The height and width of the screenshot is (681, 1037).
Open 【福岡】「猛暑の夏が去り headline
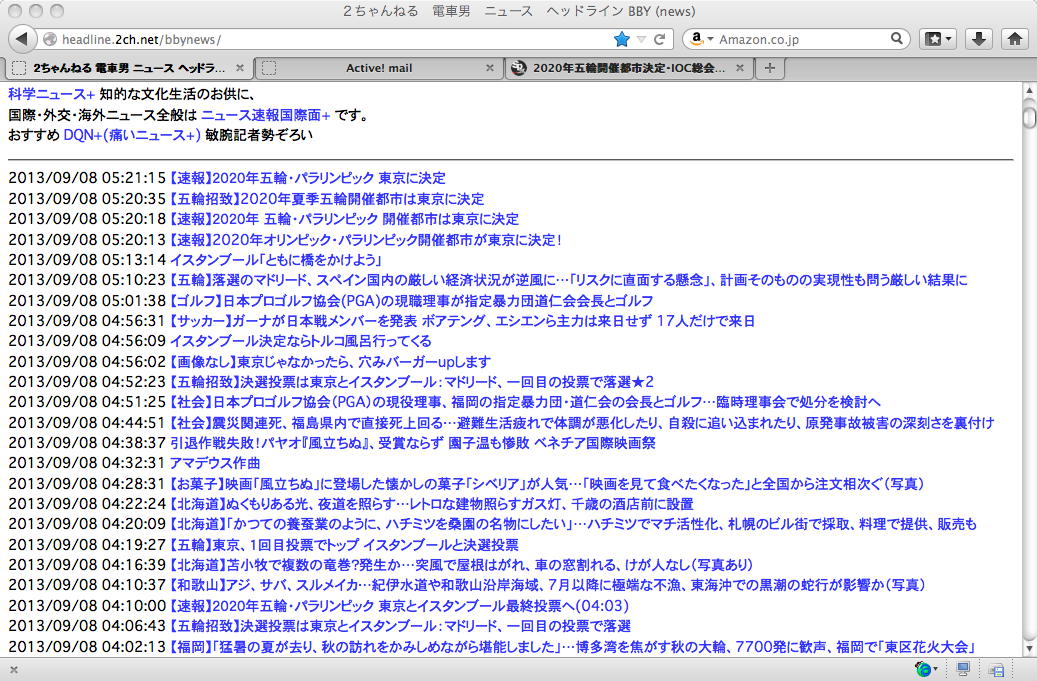573,647
